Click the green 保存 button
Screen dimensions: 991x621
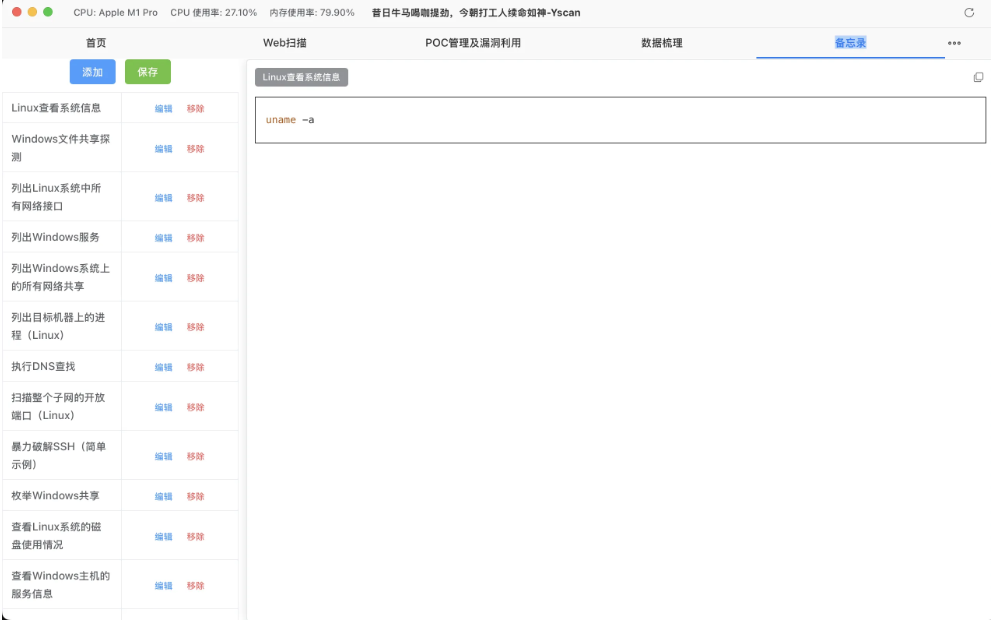tap(148, 72)
